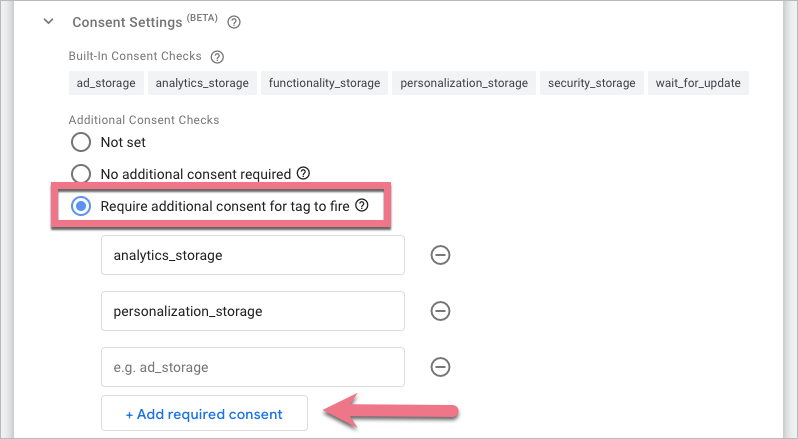
Task: Remove the analytics_storage consent row
Action: [x=439, y=255]
